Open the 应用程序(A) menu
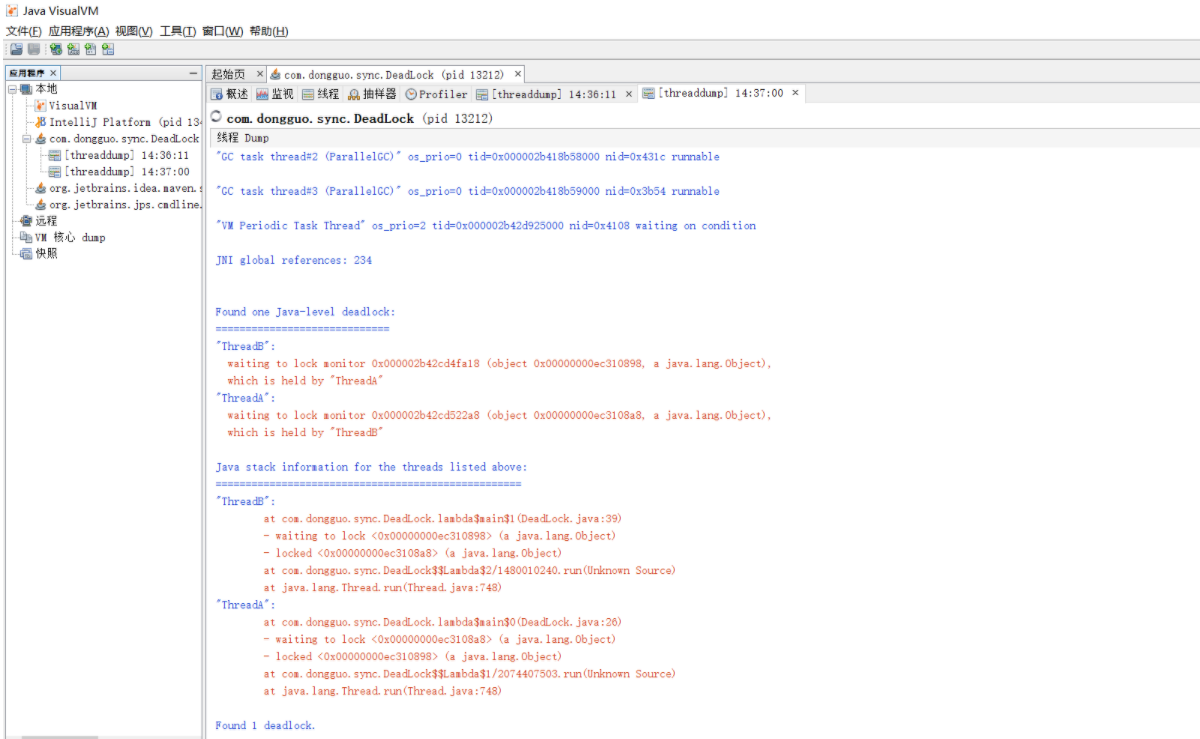The image size is (1200, 739). tap(79, 31)
